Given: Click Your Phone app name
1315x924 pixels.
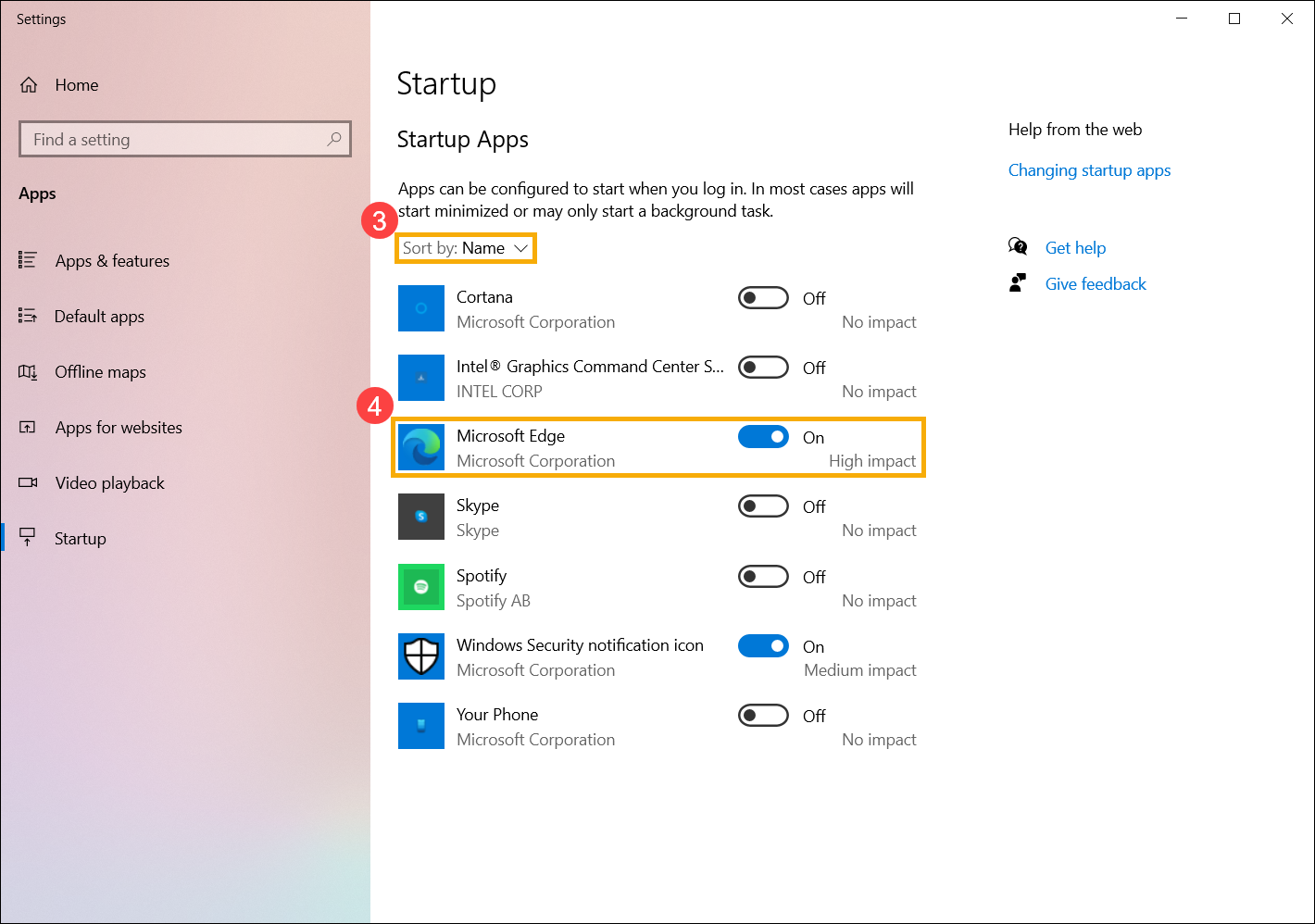Looking at the screenshot, I should 497,715.
